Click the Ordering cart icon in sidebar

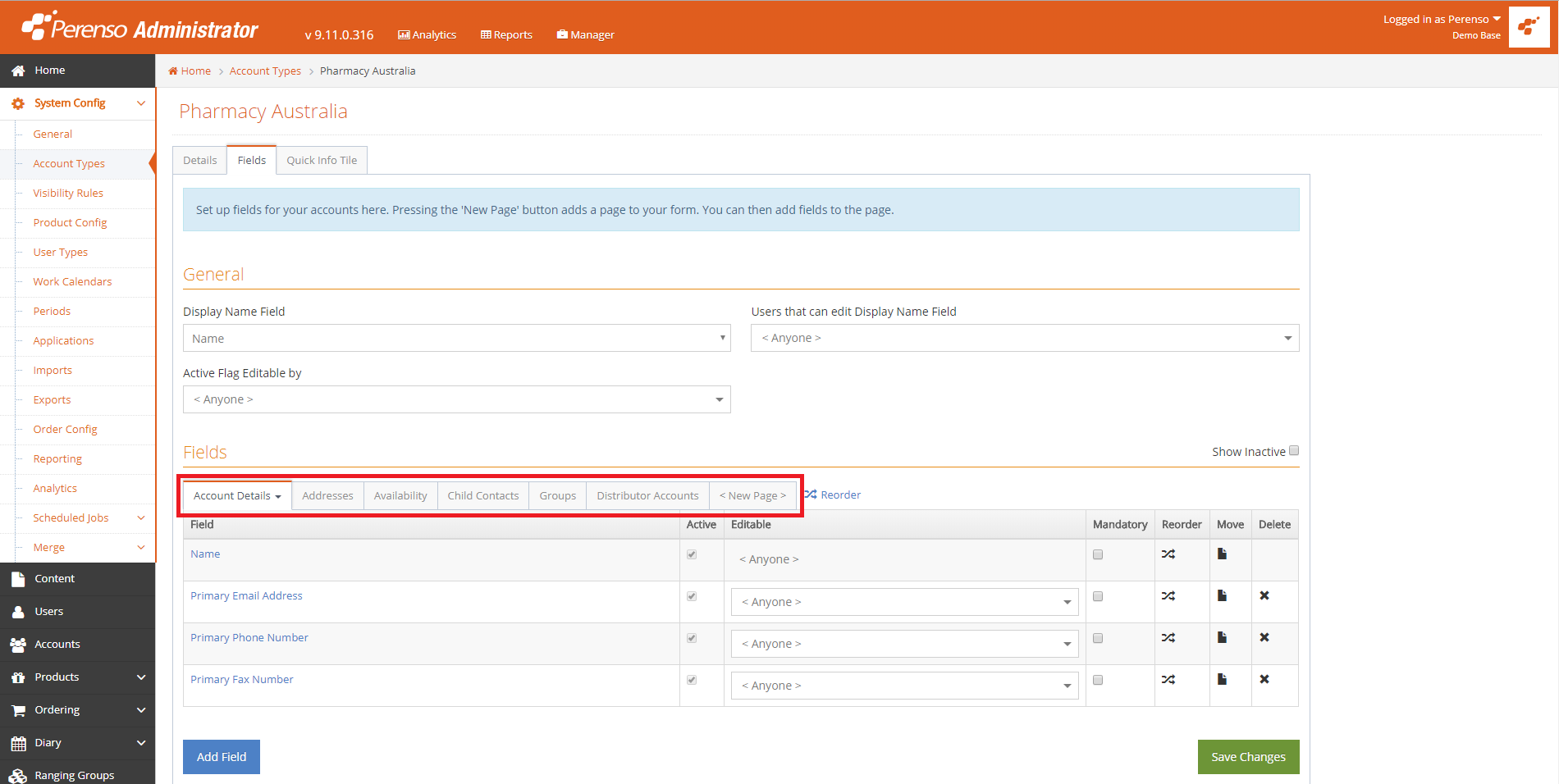coord(18,710)
